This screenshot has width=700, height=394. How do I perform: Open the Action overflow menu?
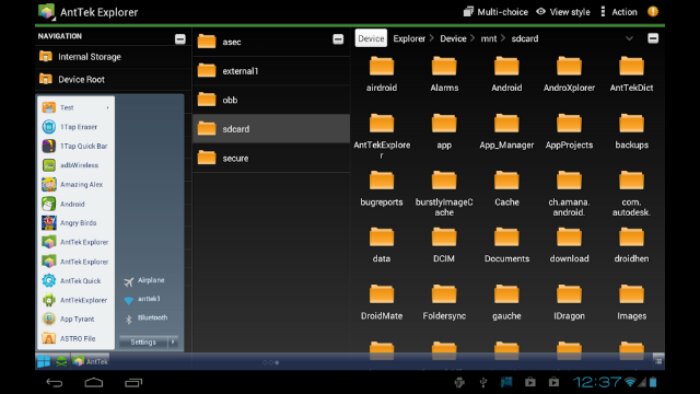coord(619,12)
